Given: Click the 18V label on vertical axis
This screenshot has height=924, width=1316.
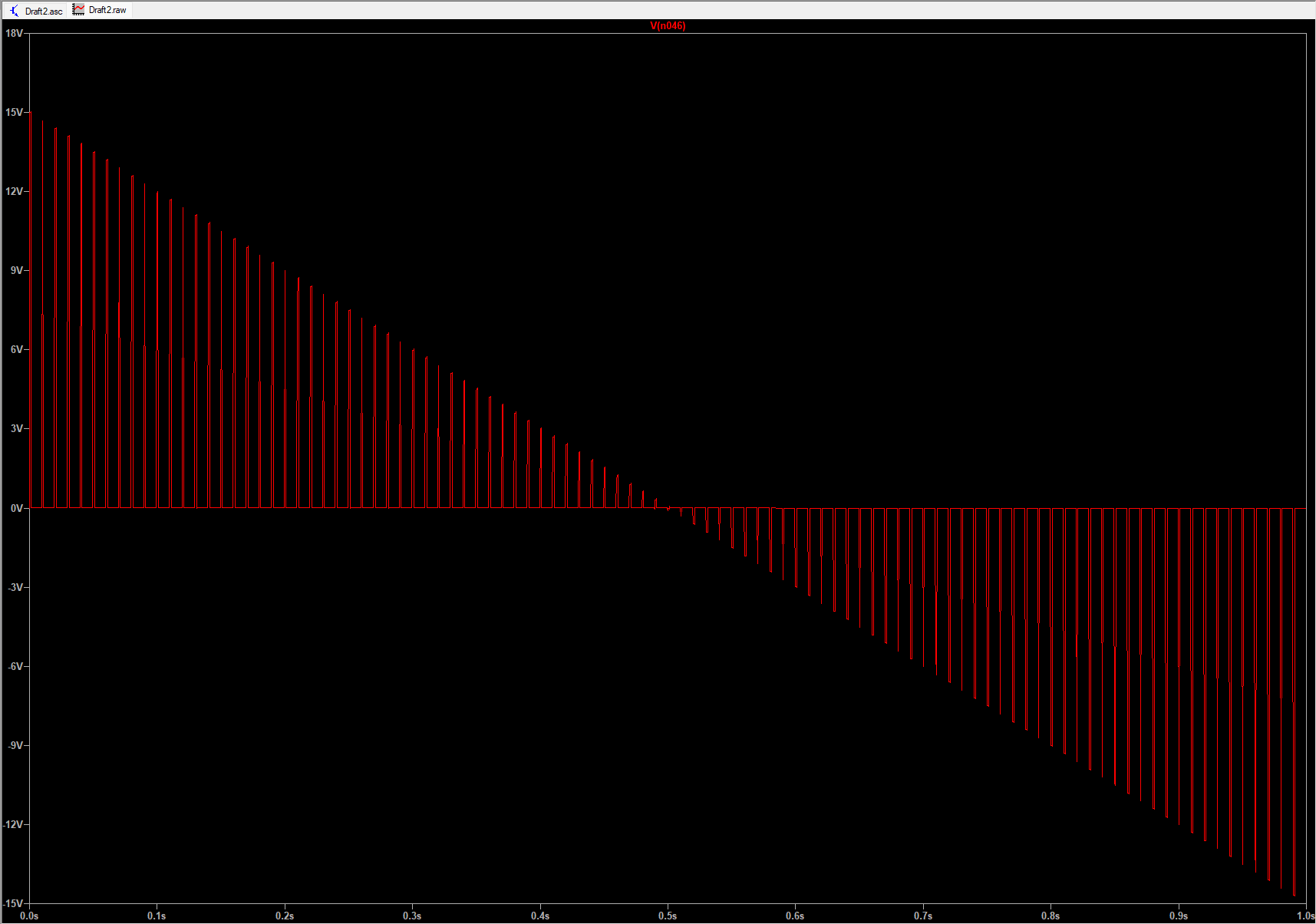Looking at the screenshot, I should tap(14, 33).
